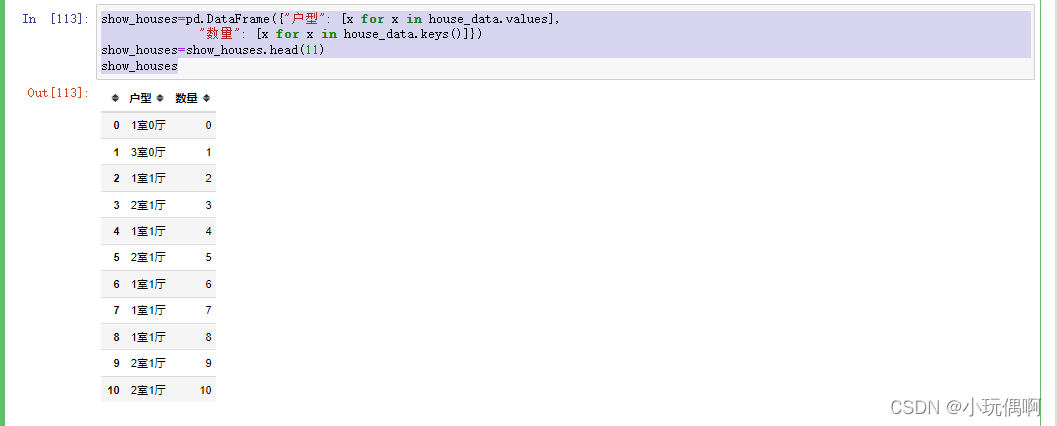
Task: Click sort arrows right of 数量 header
Action: tap(206, 98)
